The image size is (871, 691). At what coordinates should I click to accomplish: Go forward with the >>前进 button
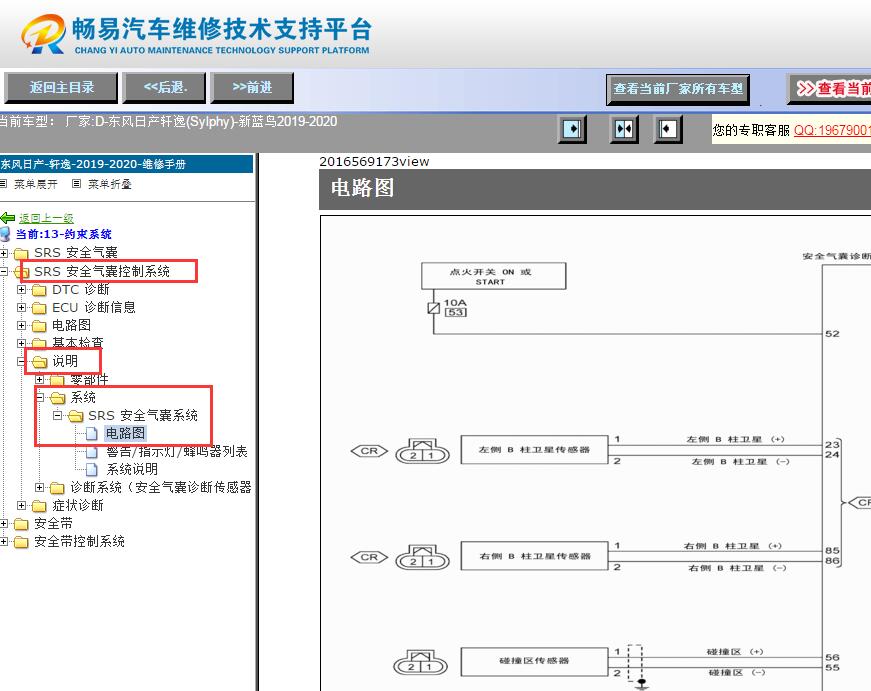point(252,87)
